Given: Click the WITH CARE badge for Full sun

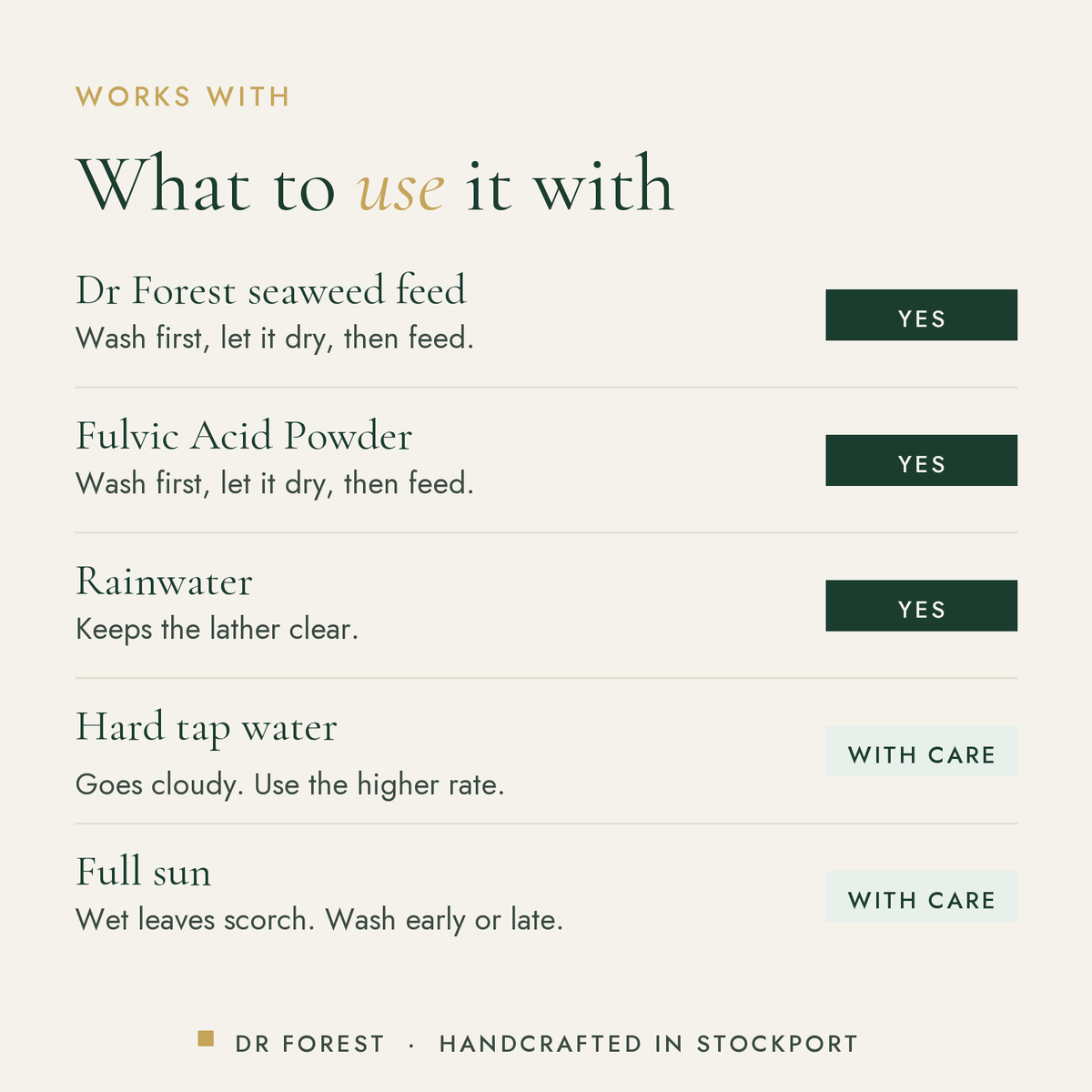Looking at the screenshot, I should (921, 897).
